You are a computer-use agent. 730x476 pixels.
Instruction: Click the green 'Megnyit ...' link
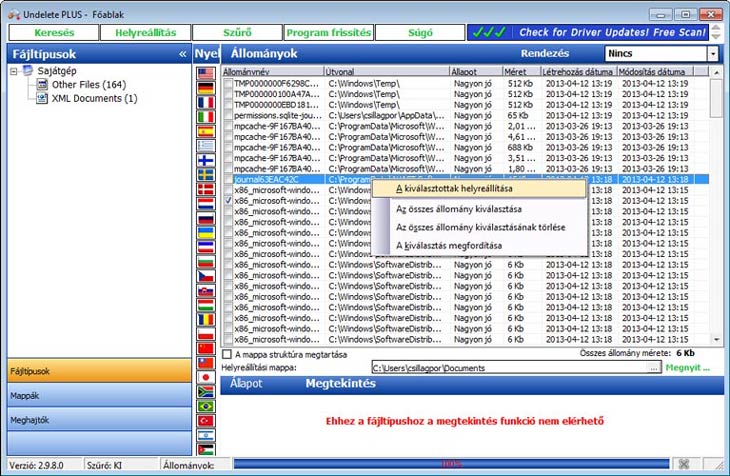tap(688, 367)
